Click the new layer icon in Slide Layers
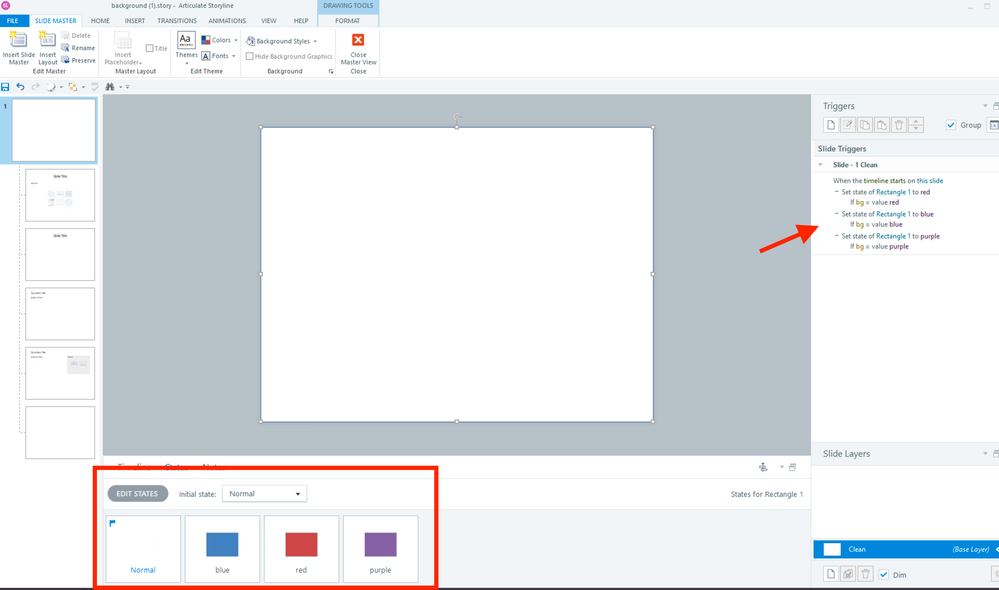The image size is (999, 590). click(831, 574)
